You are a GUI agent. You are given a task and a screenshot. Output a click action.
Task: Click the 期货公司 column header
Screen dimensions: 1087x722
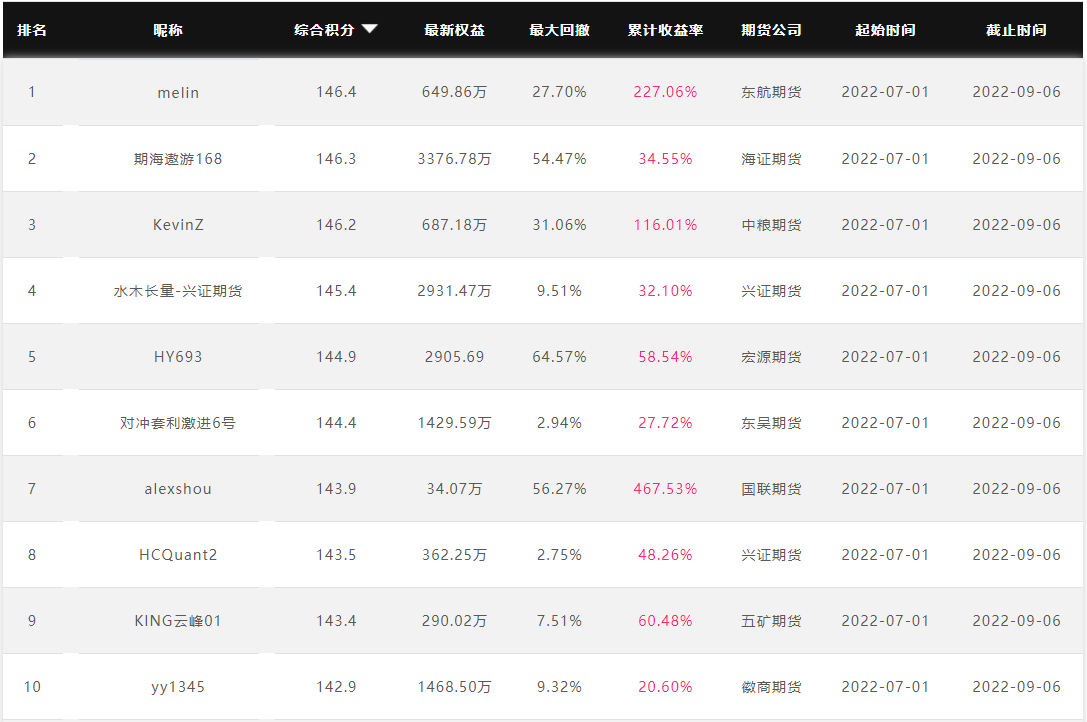point(771,30)
